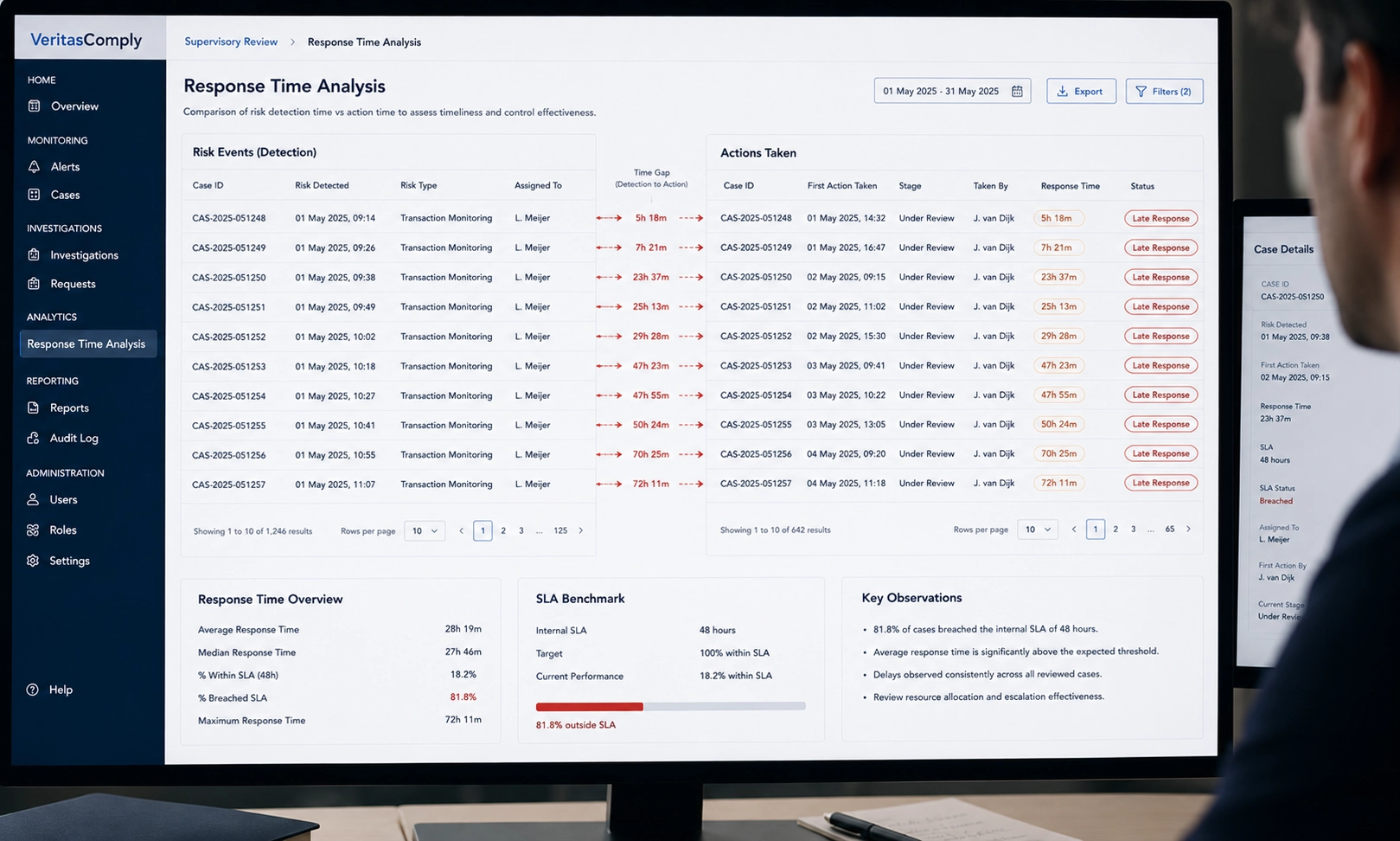Click Late Response badge for CAS-2025-051257

(1160, 483)
